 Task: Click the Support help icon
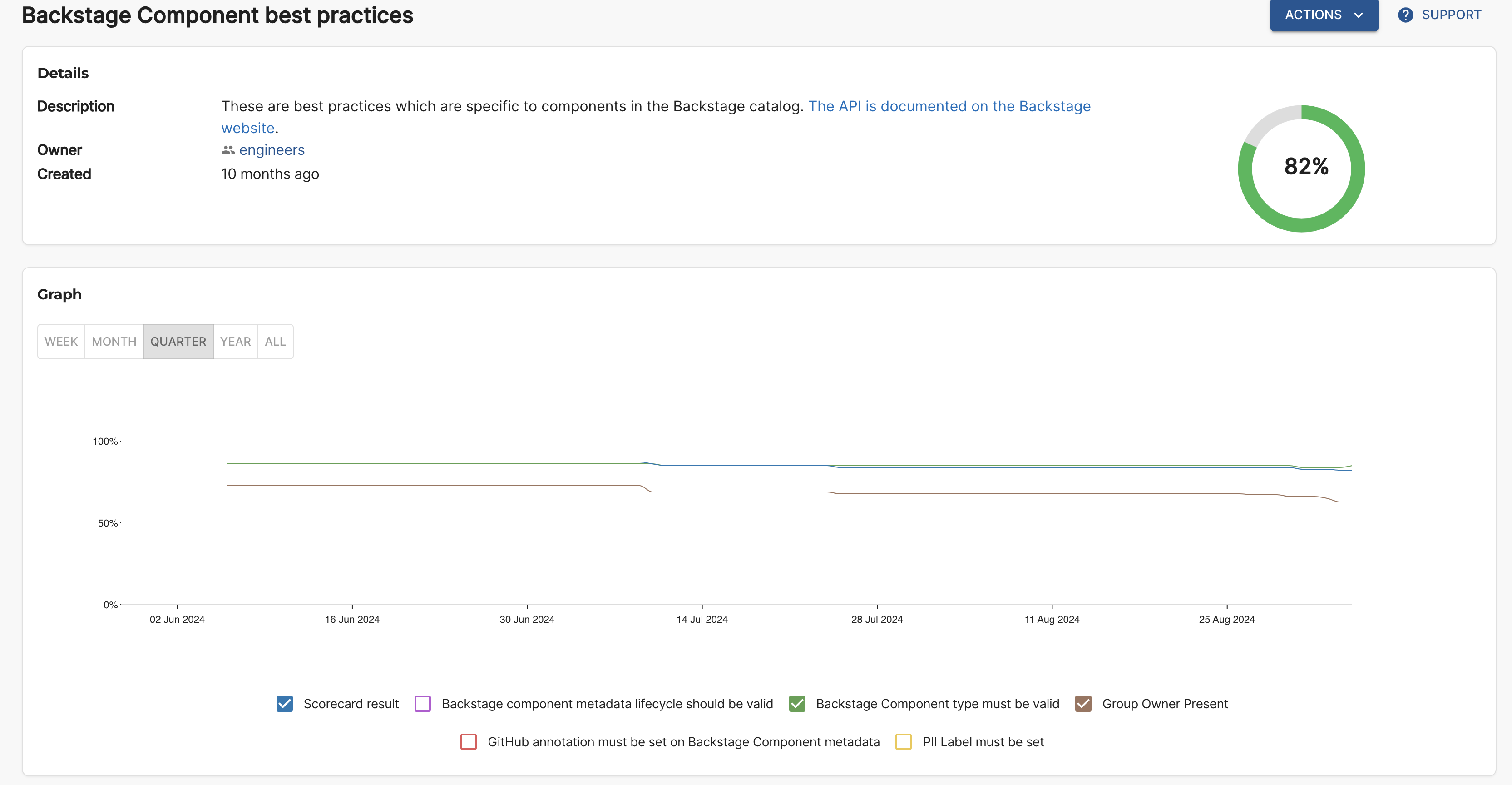click(x=1405, y=15)
